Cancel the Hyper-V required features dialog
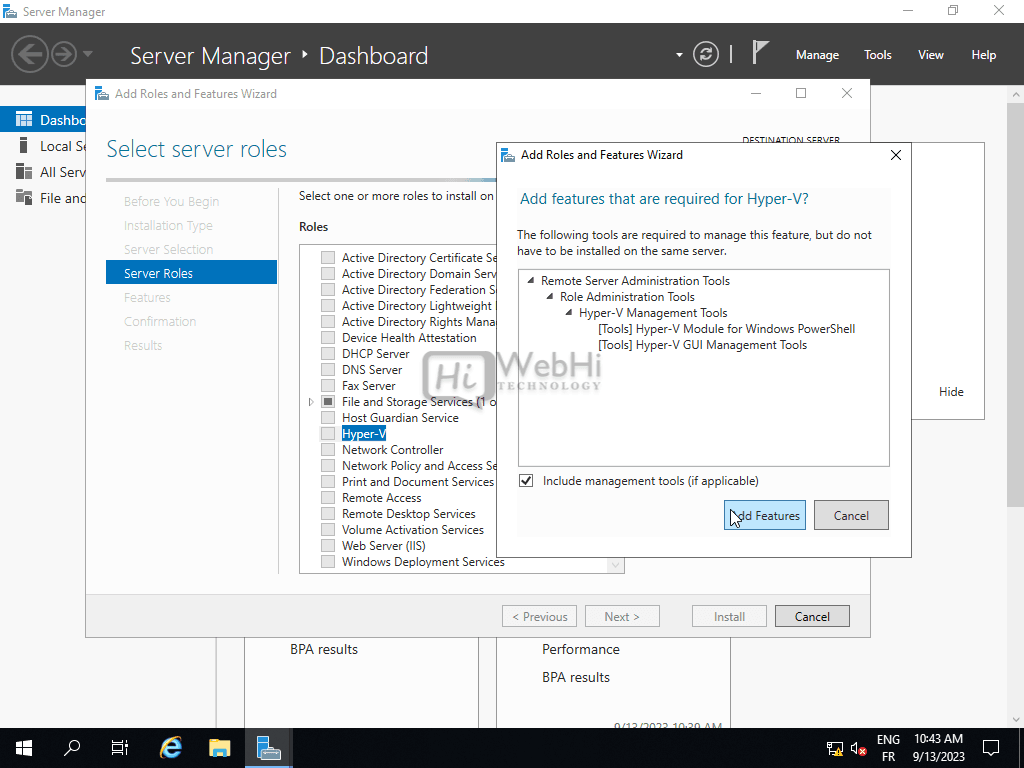This screenshot has width=1024, height=768. 851,516
